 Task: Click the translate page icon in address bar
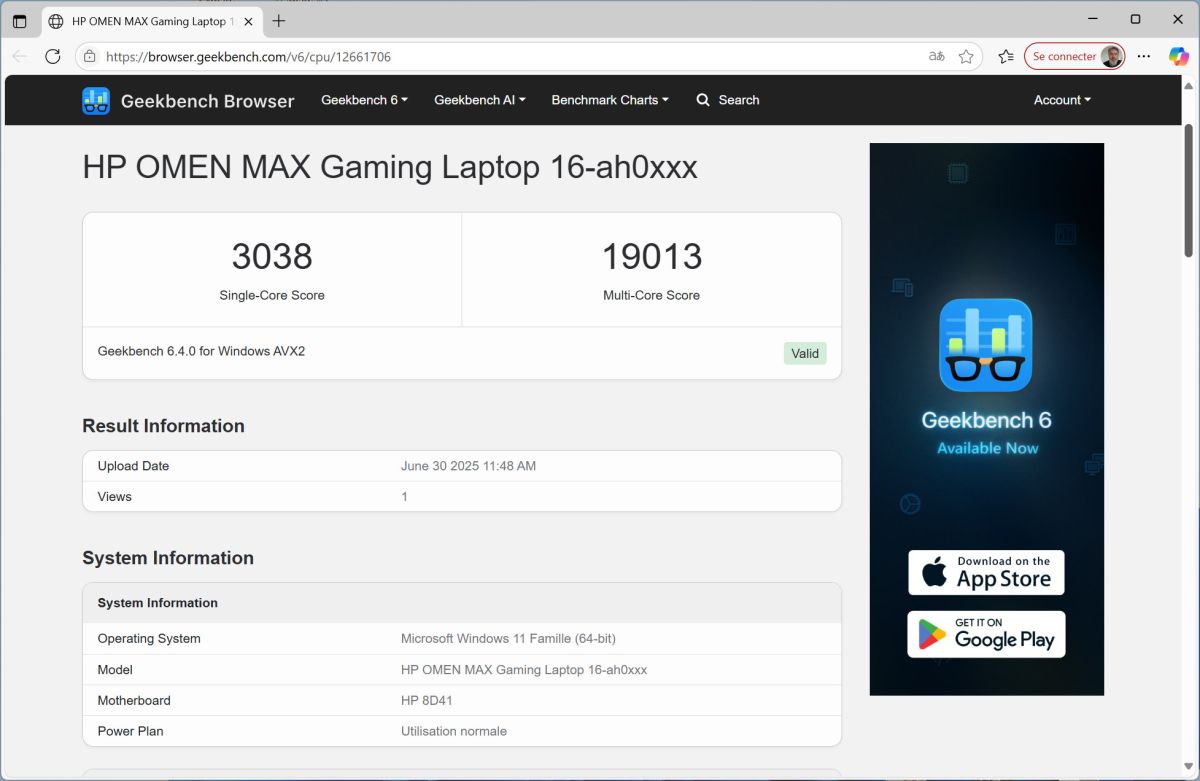pos(937,57)
